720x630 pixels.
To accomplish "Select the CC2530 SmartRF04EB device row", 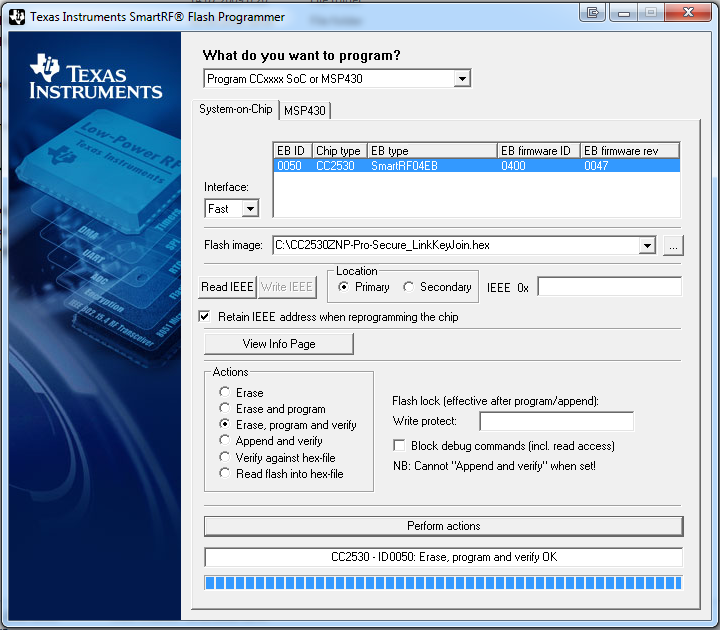I will tap(477, 166).
